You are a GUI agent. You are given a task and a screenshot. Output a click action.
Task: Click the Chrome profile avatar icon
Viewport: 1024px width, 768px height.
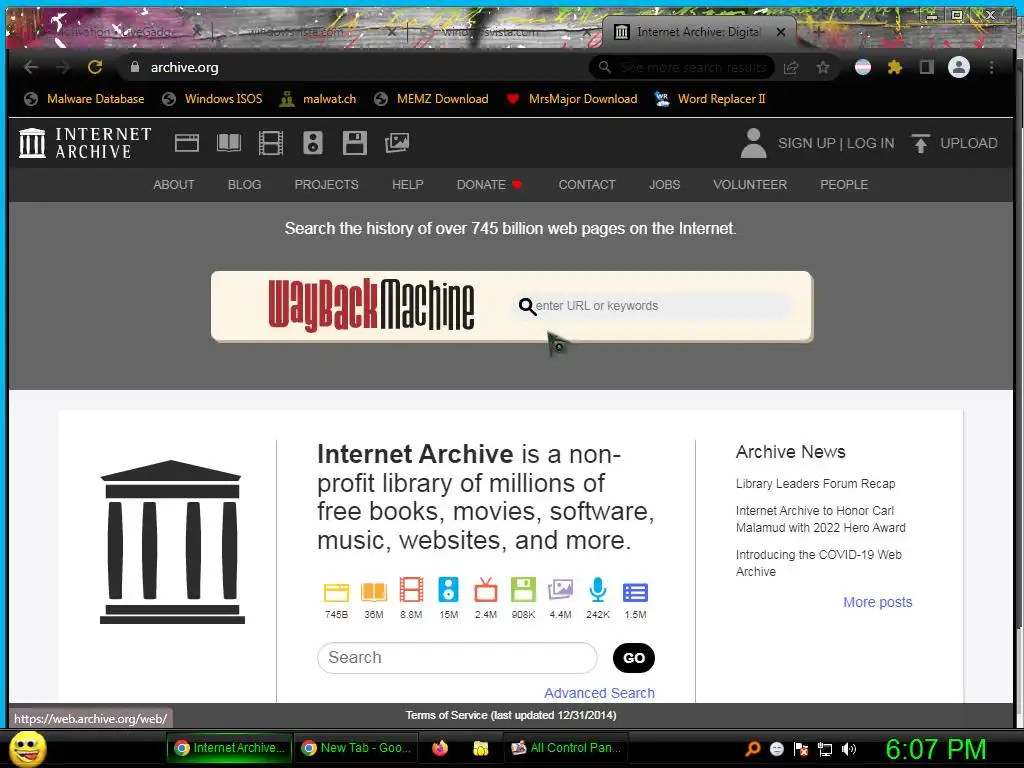point(959,67)
